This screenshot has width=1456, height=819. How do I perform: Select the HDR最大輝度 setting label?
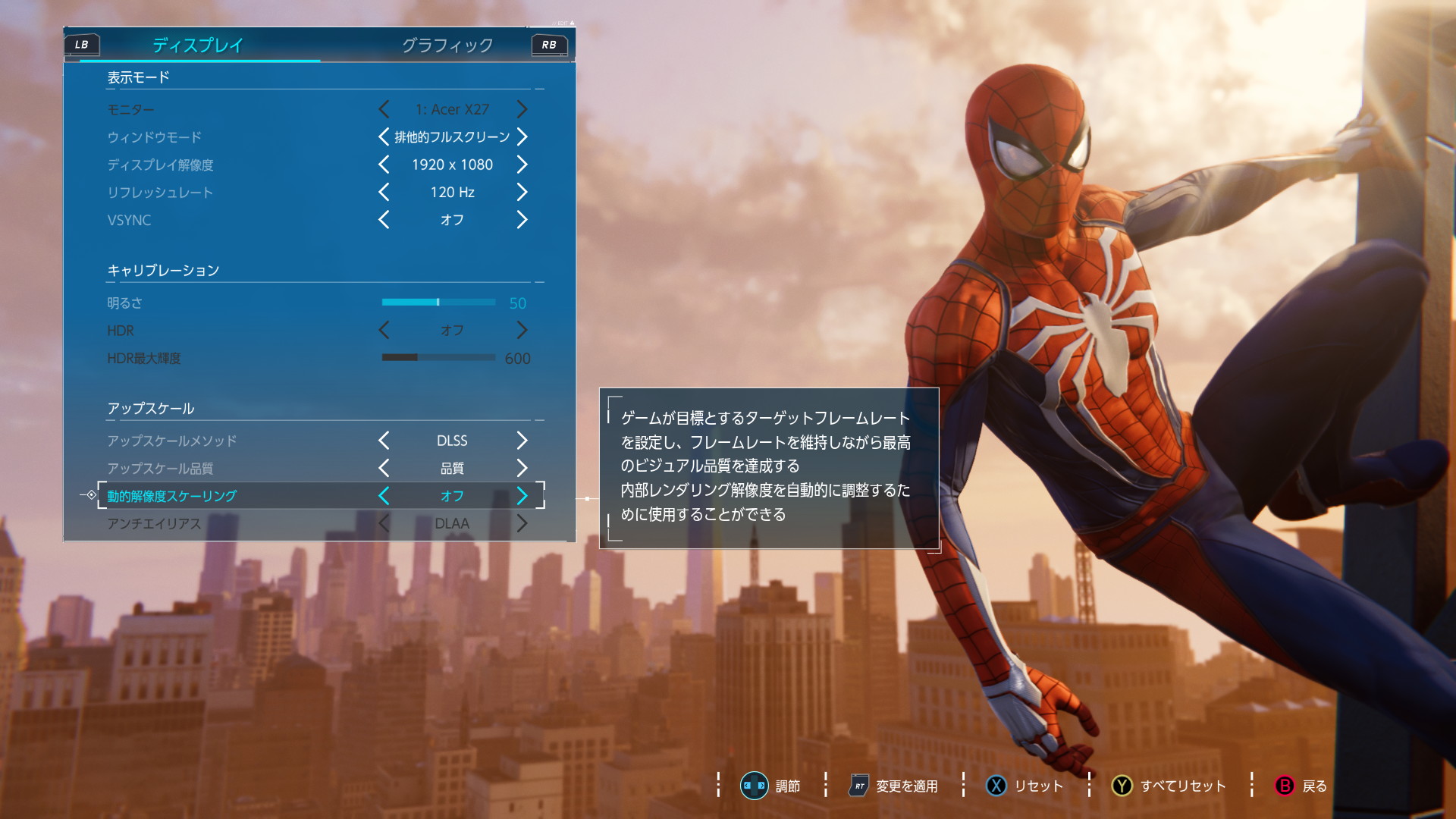144,358
